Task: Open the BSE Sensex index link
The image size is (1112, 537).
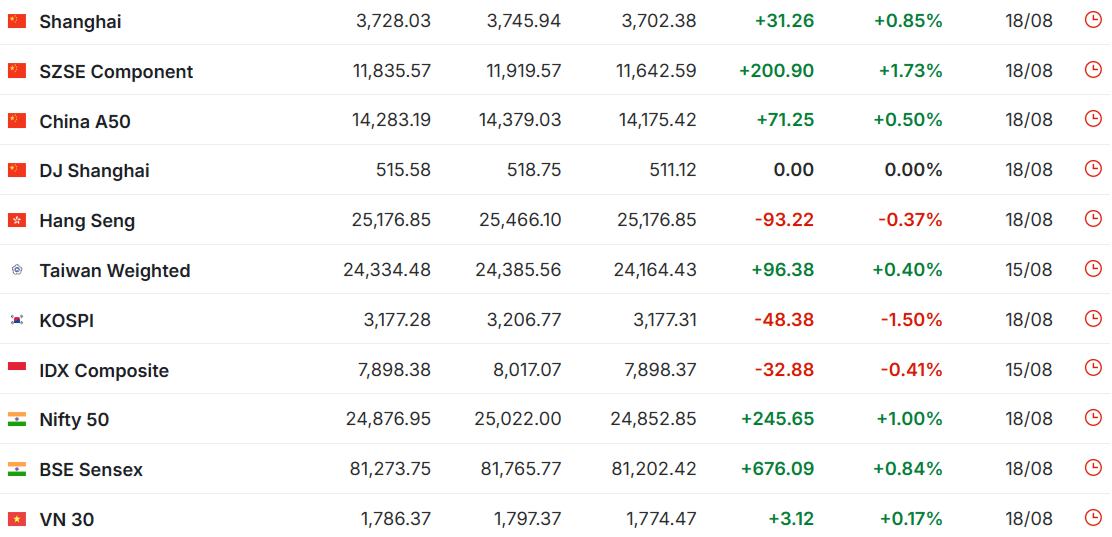Action: tap(91, 470)
